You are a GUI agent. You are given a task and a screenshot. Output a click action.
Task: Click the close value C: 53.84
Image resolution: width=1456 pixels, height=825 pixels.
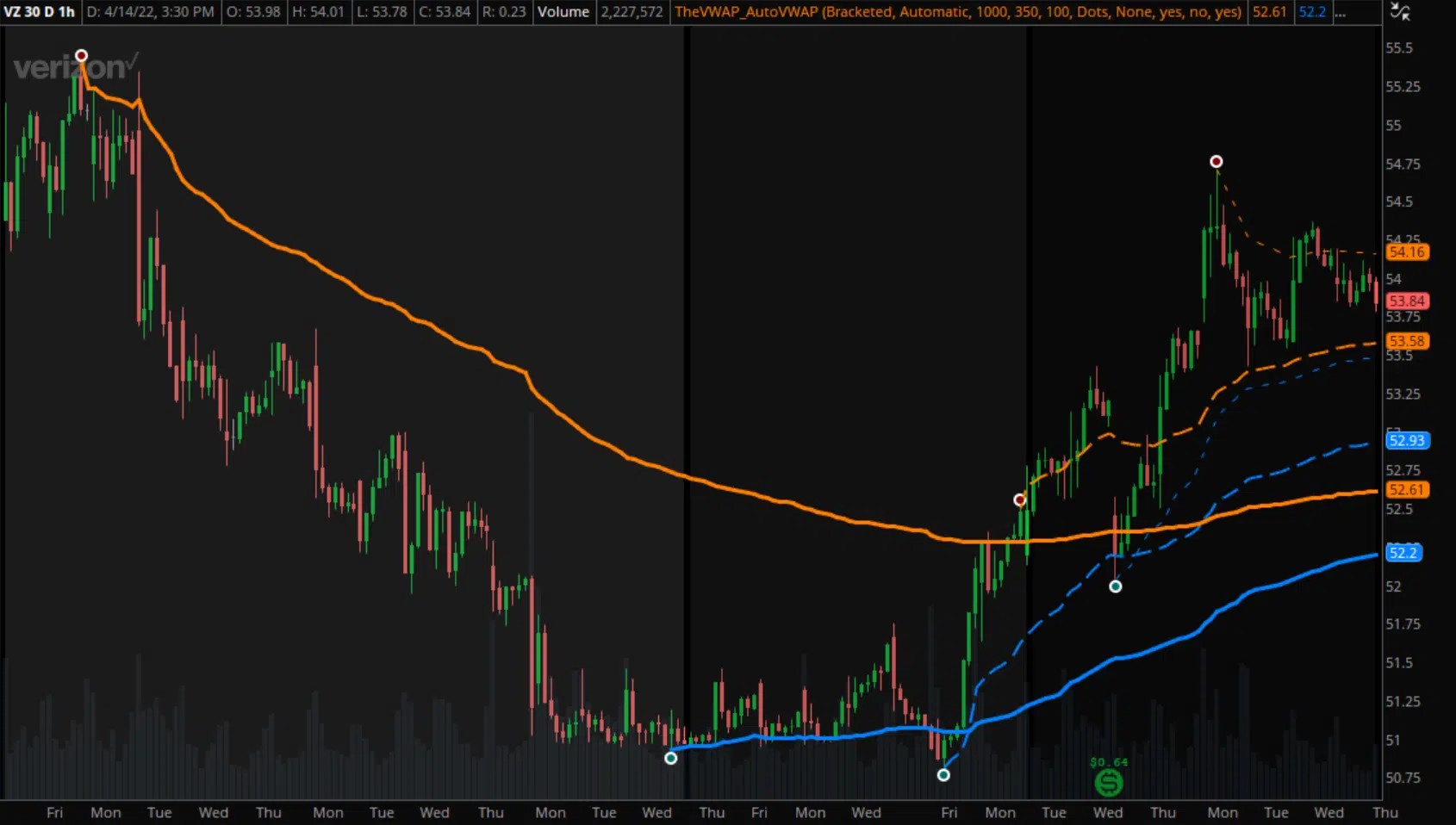[x=445, y=12]
